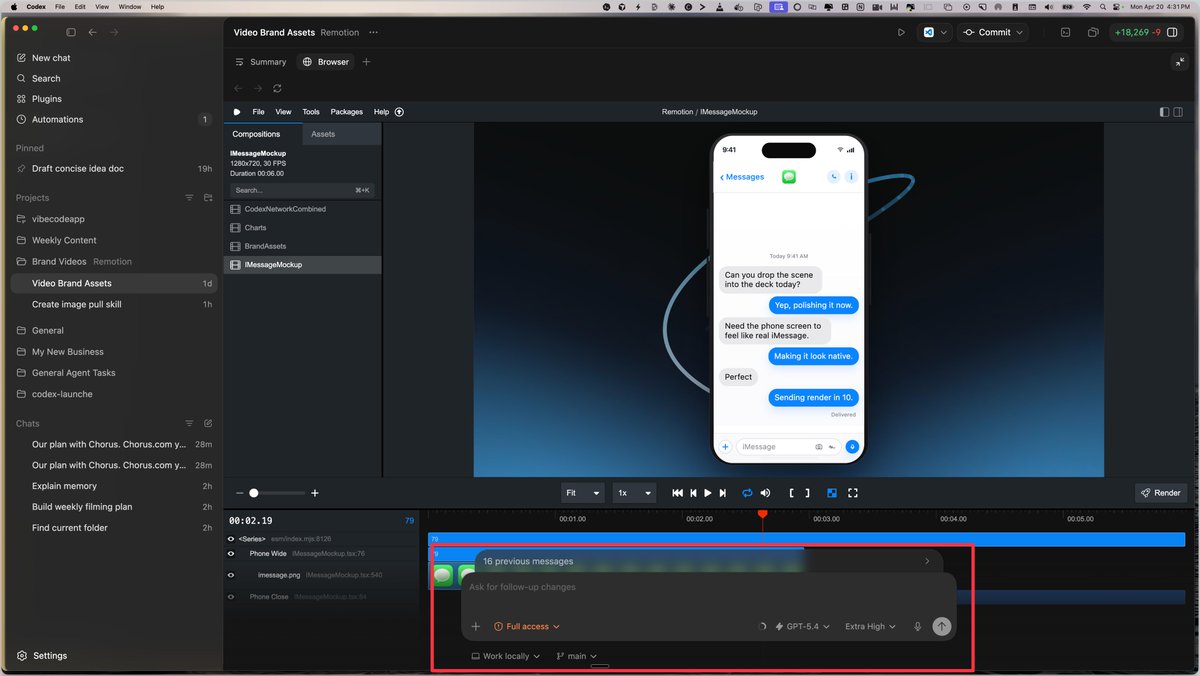Zoom out timeline with the minus icon
Screen dimensions: 1200x676
239,493
